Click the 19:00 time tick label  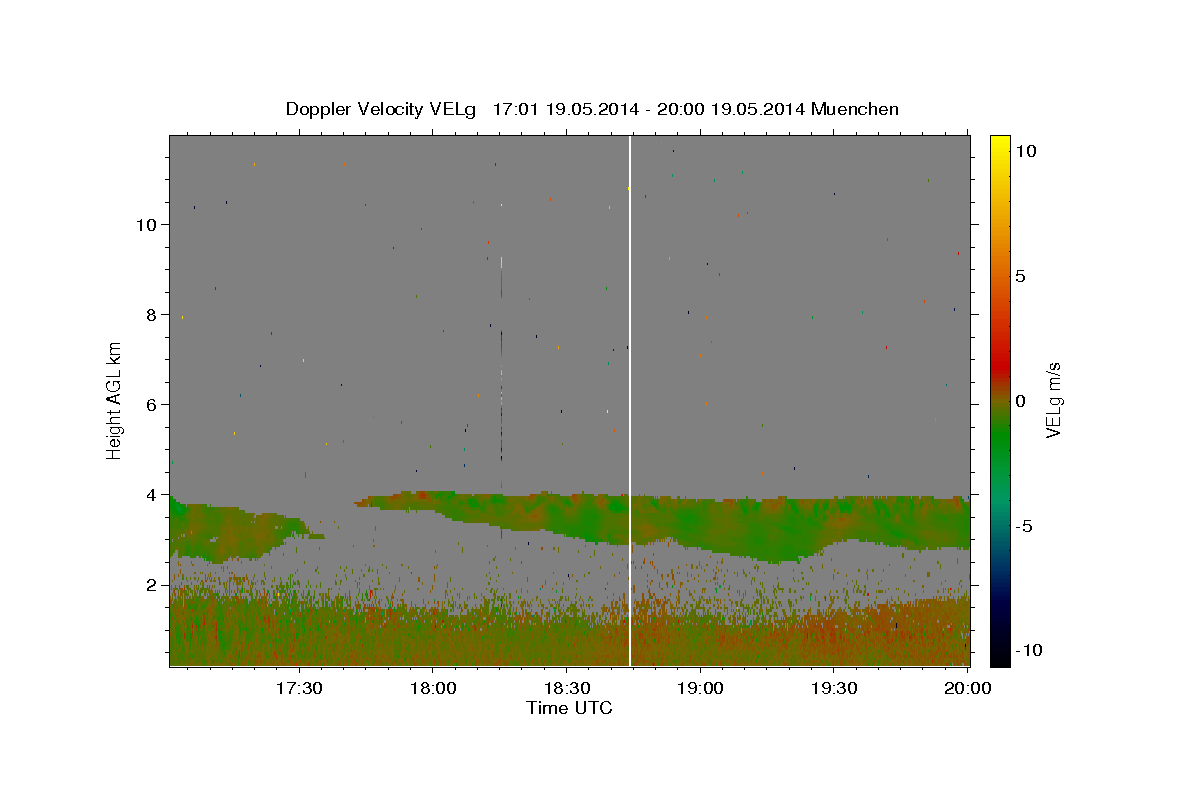click(700, 688)
